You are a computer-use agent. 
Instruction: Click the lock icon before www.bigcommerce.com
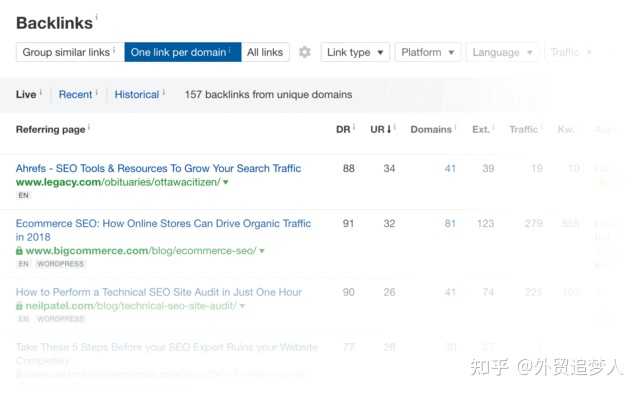pyautogui.click(x=19, y=251)
